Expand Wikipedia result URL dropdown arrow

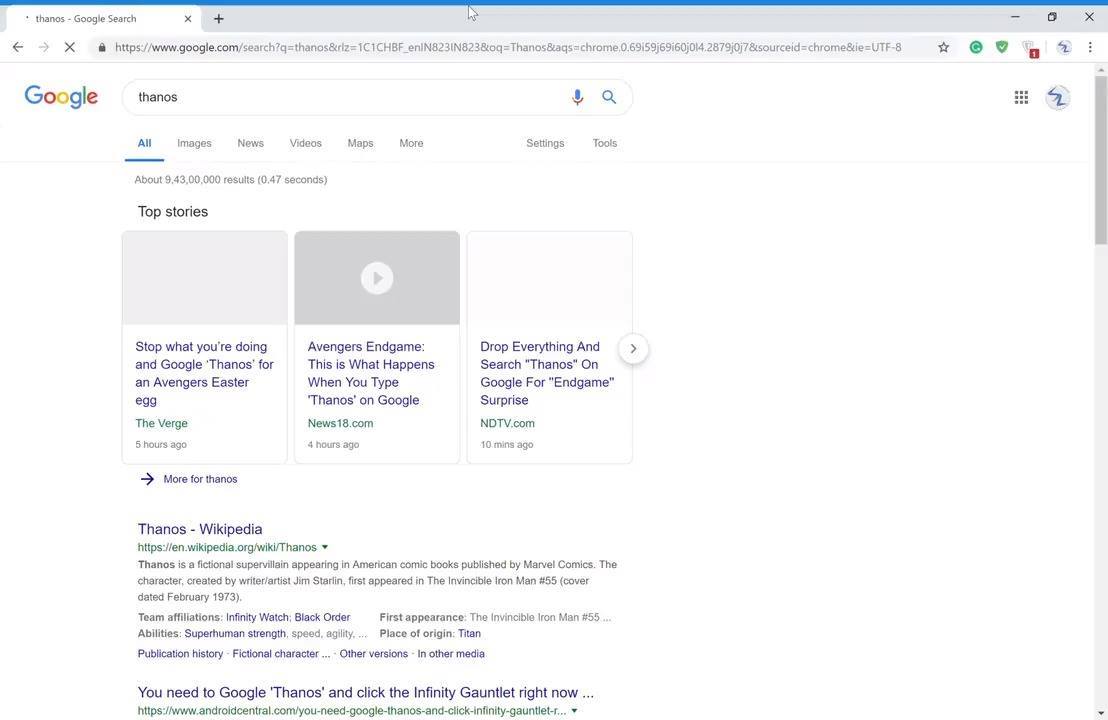(x=325, y=547)
